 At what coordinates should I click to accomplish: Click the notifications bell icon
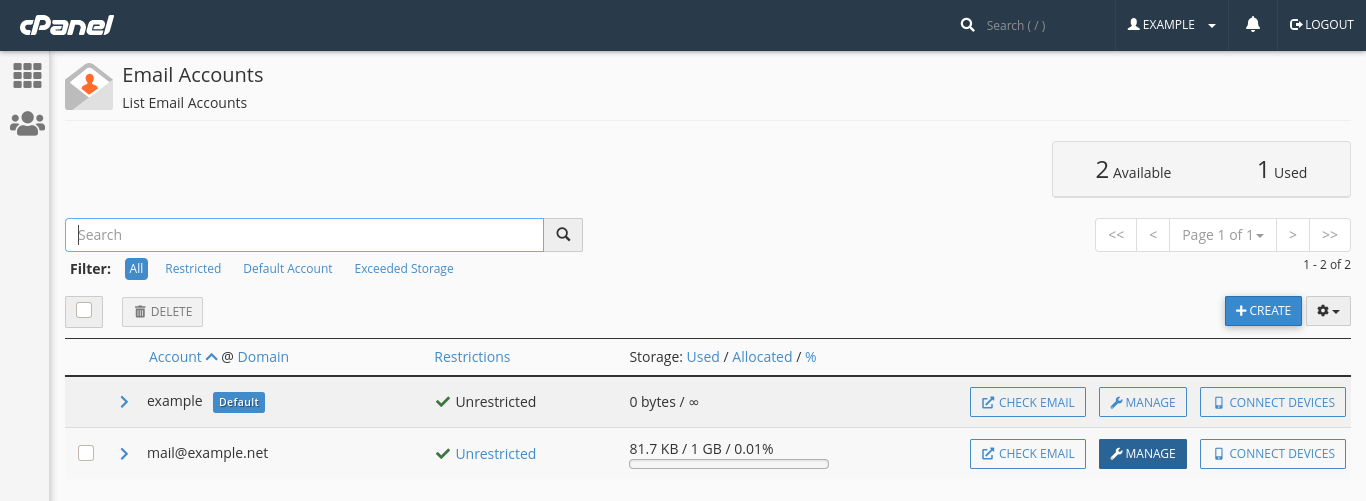(1253, 25)
